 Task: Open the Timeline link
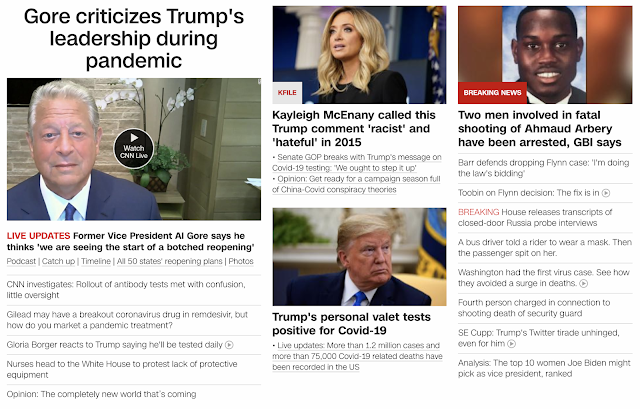pos(96,261)
